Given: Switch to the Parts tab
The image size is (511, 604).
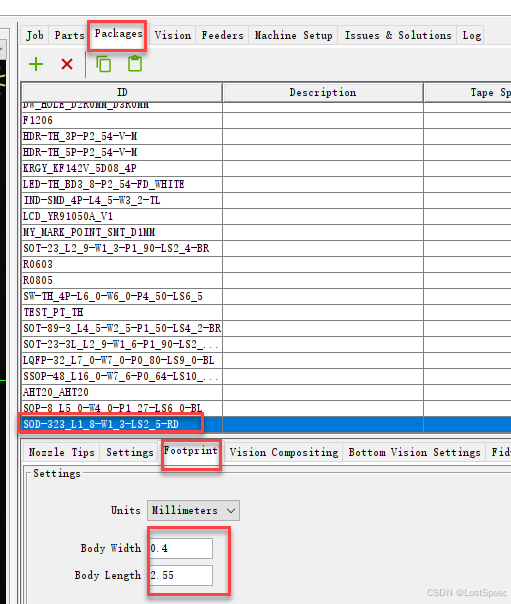Looking at the screenshot, I should pyautogui.click(x=69, y=35).
